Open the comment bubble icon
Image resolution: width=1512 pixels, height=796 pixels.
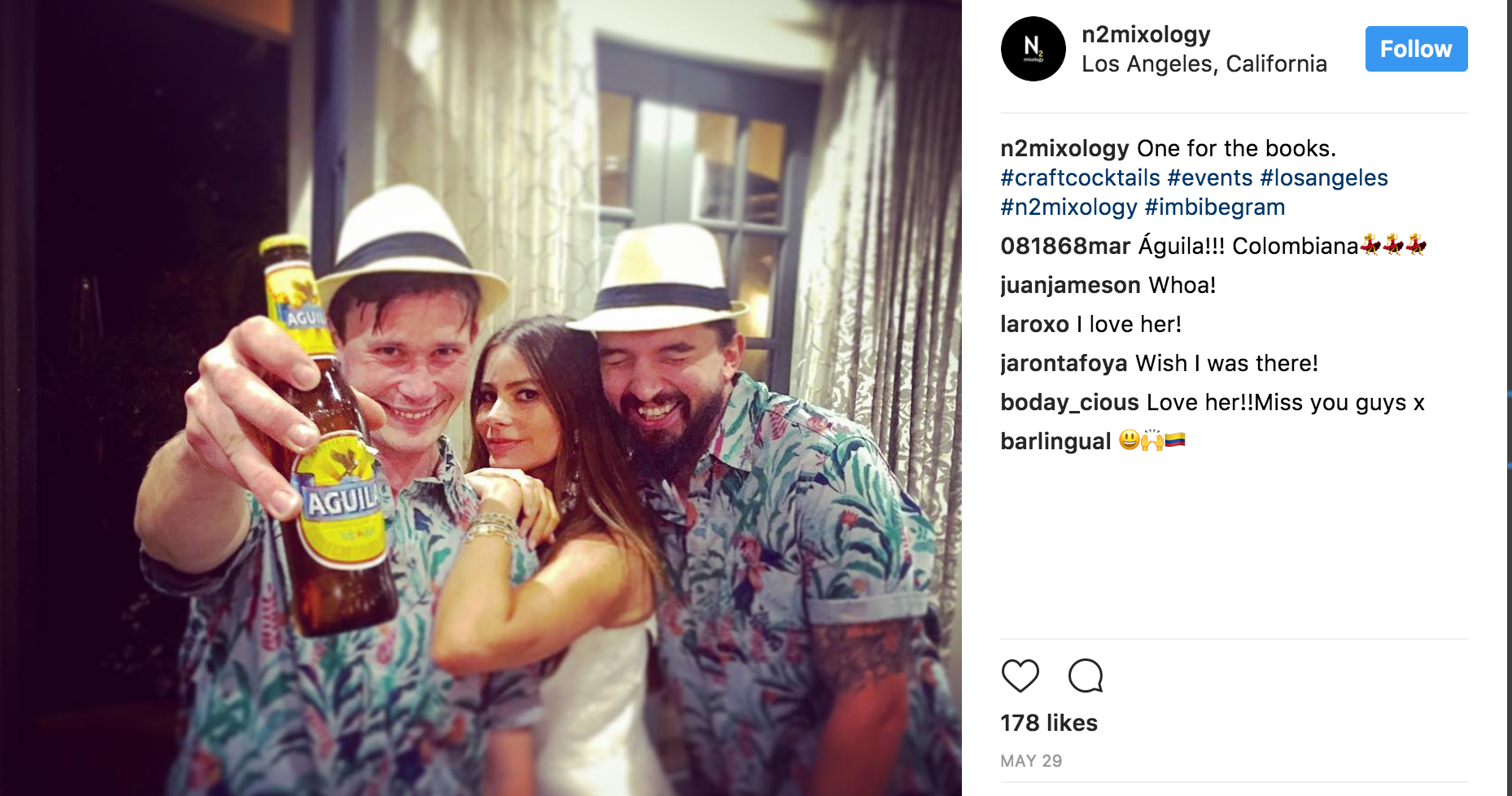pos(1086,676)
